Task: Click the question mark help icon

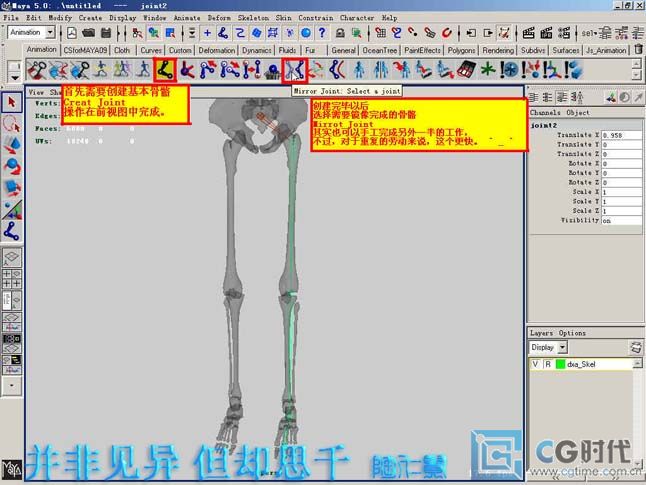Action: [x=322, y=33]
